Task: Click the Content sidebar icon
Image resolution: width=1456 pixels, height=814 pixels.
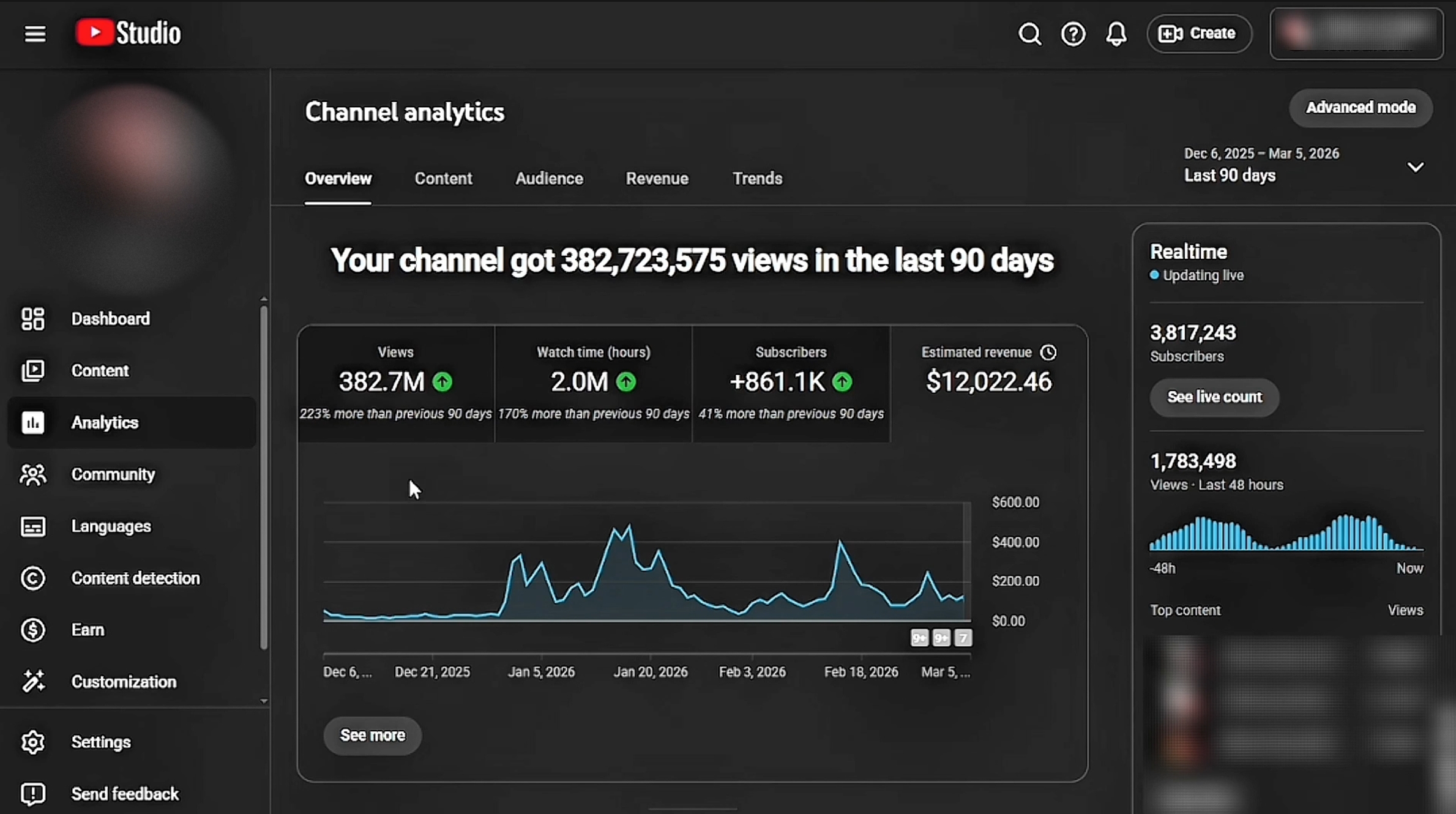Action: click(x=33, y=371)
